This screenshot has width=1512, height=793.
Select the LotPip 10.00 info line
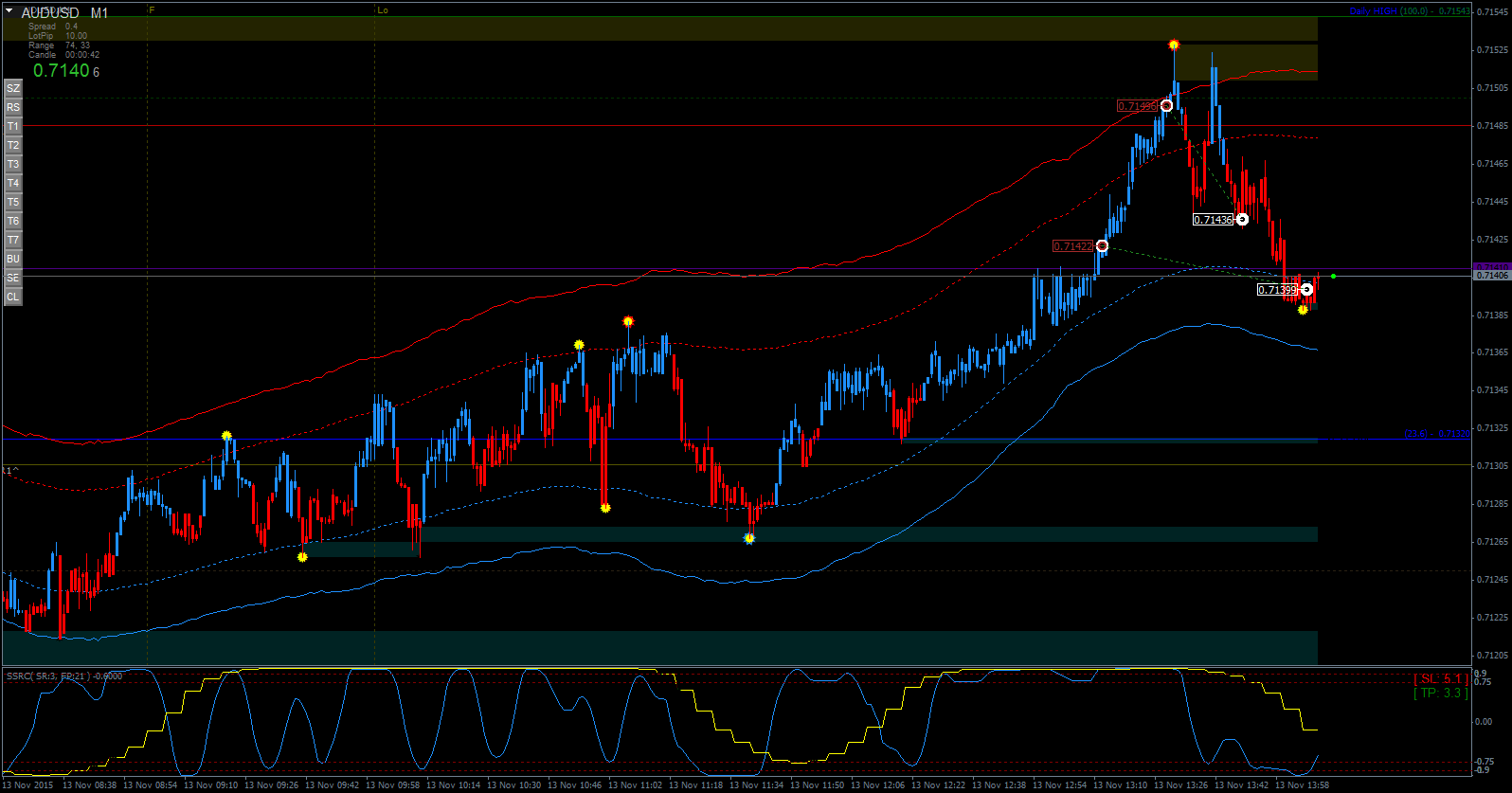[58, 36]
